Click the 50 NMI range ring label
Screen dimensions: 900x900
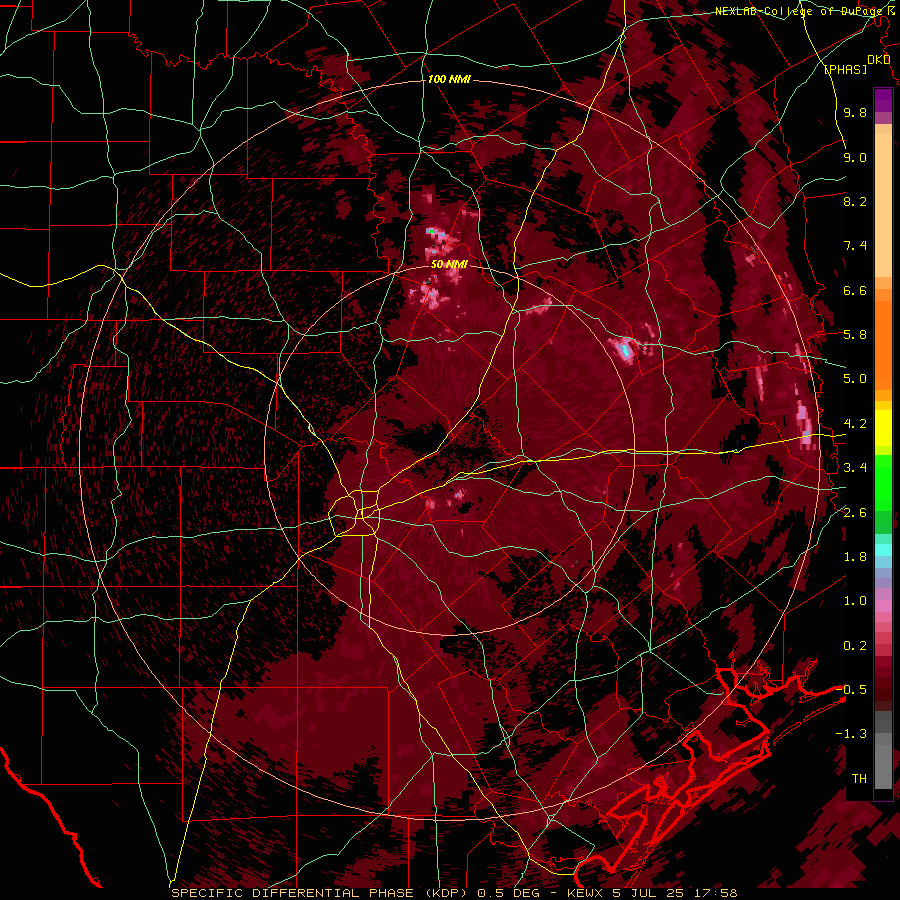coord(449,265)
